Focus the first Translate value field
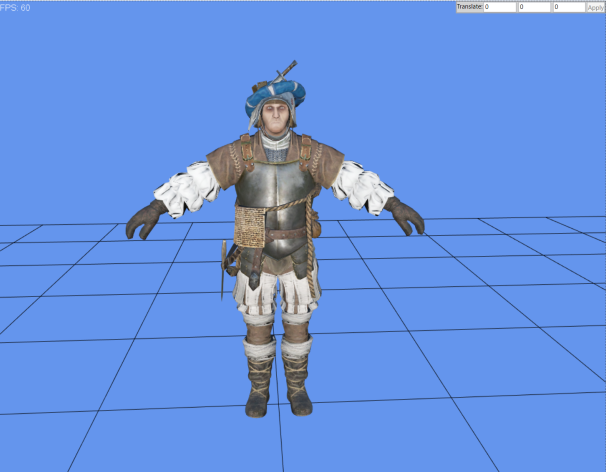Screen dimensions: 606x472 tap(500, 7)
